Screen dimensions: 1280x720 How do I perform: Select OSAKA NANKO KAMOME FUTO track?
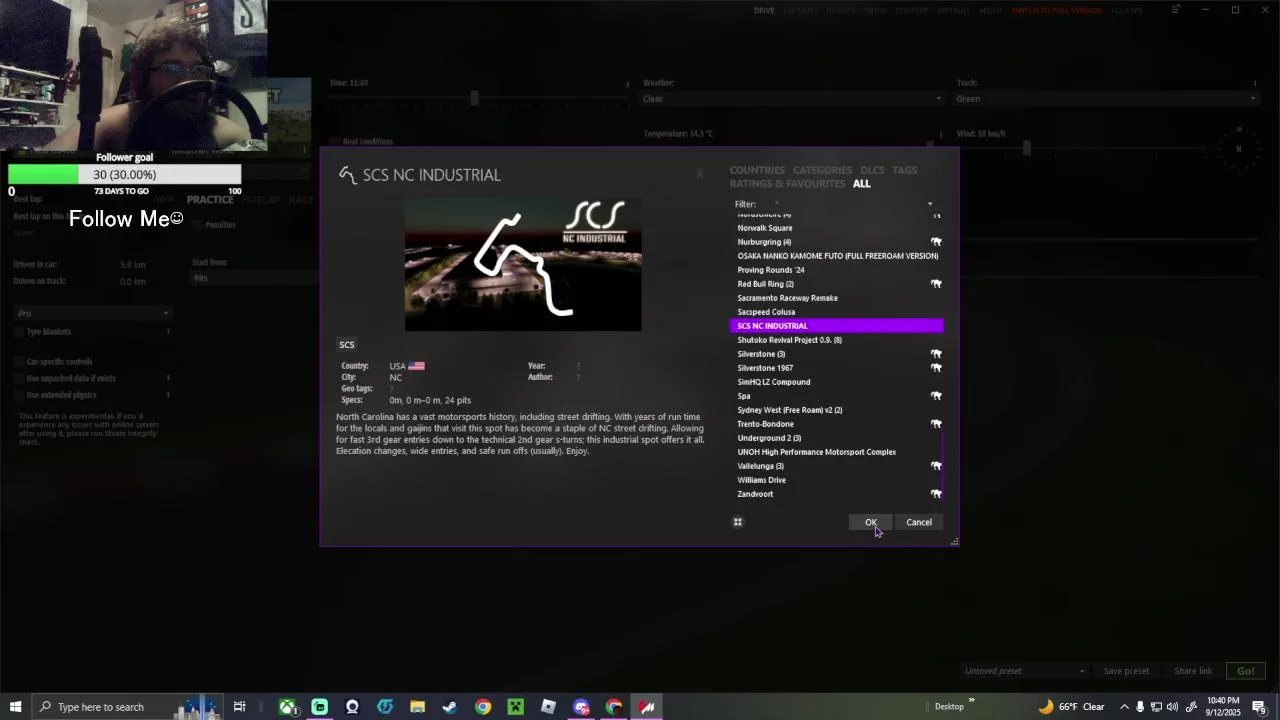click(838, 256)
